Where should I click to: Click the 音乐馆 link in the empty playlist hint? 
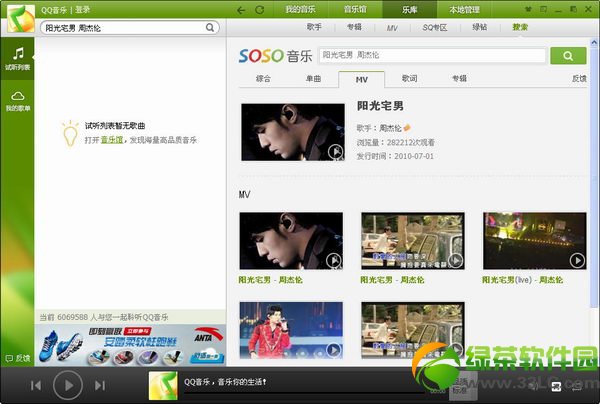112,140
